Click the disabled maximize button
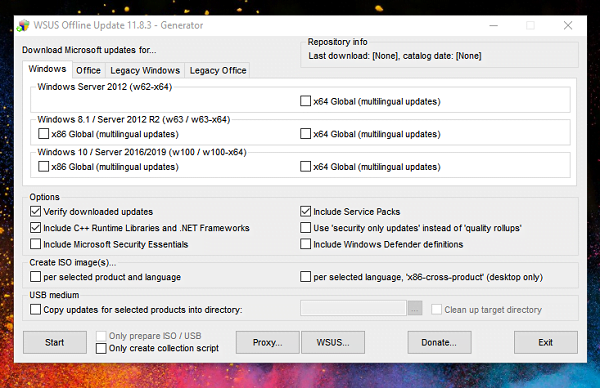Viewport: 600px width, 388px height. click(530, 26)
